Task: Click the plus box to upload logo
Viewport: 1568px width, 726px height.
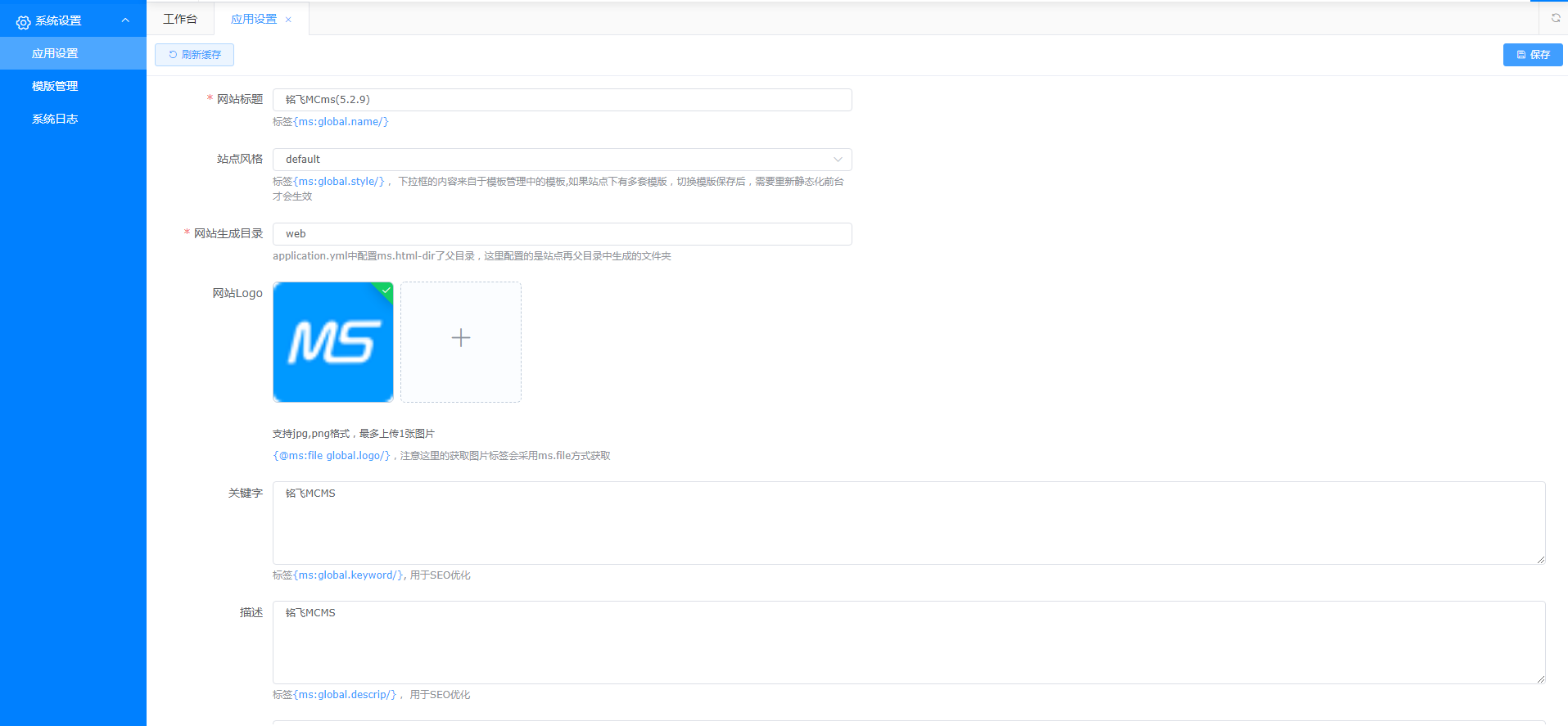Action: coord(461,342)
